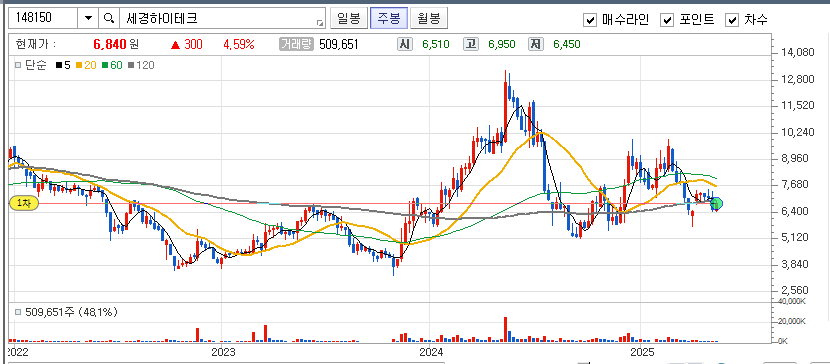
Task: Click the open price value 6,510
Action: tap(436, 44)
